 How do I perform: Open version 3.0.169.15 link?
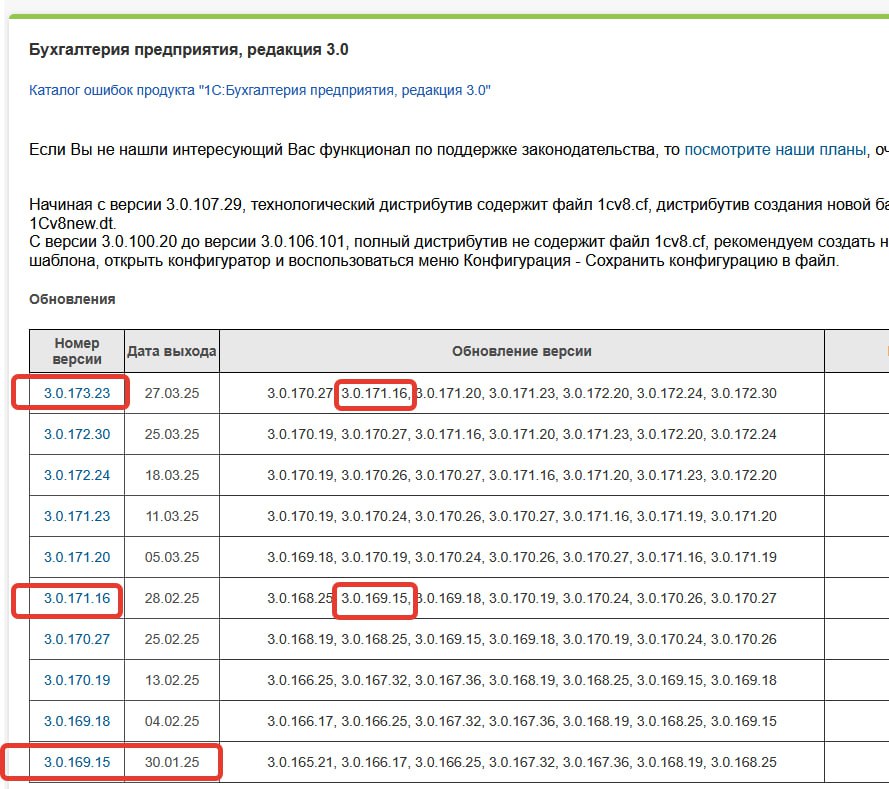pyautogui.click(x=77, y=762)
